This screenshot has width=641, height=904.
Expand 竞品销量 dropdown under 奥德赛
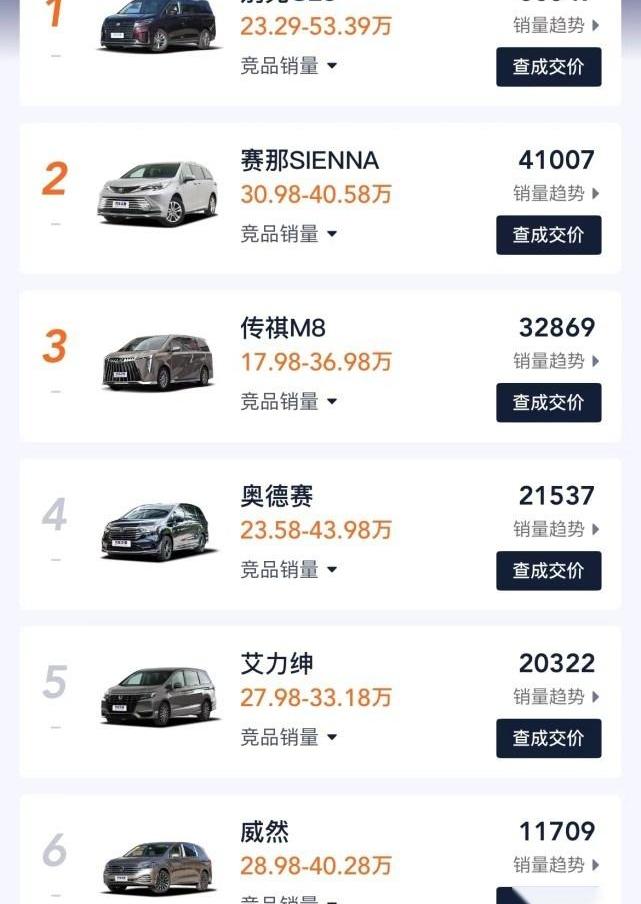pos(289,570)
